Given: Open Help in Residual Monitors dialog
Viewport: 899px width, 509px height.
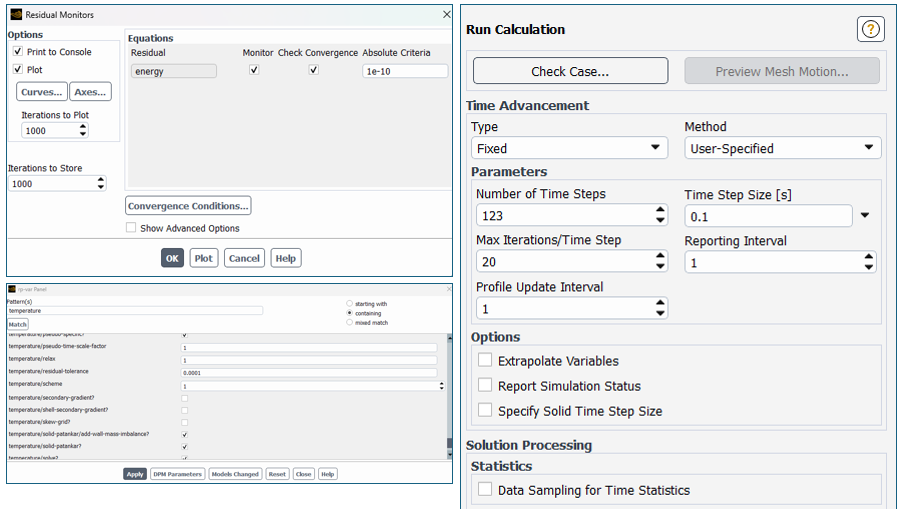Looking at the screenshot, I should pos(286,258).
